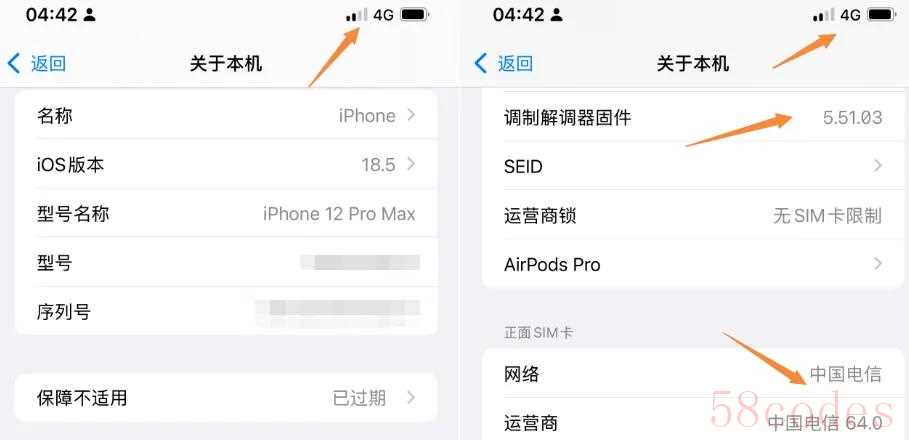Tap the left 返回 back link
This screenshot has height=440, width=909.
coord(49,63)
